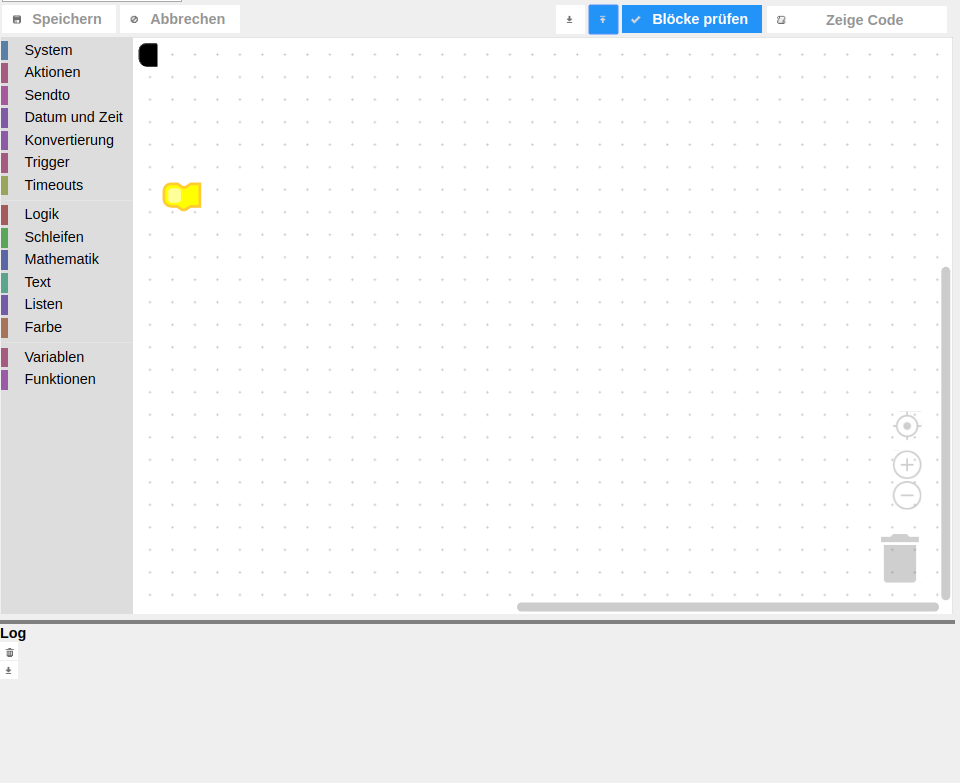
Task: Open the Mathematik block category
Action: (67, 259)
